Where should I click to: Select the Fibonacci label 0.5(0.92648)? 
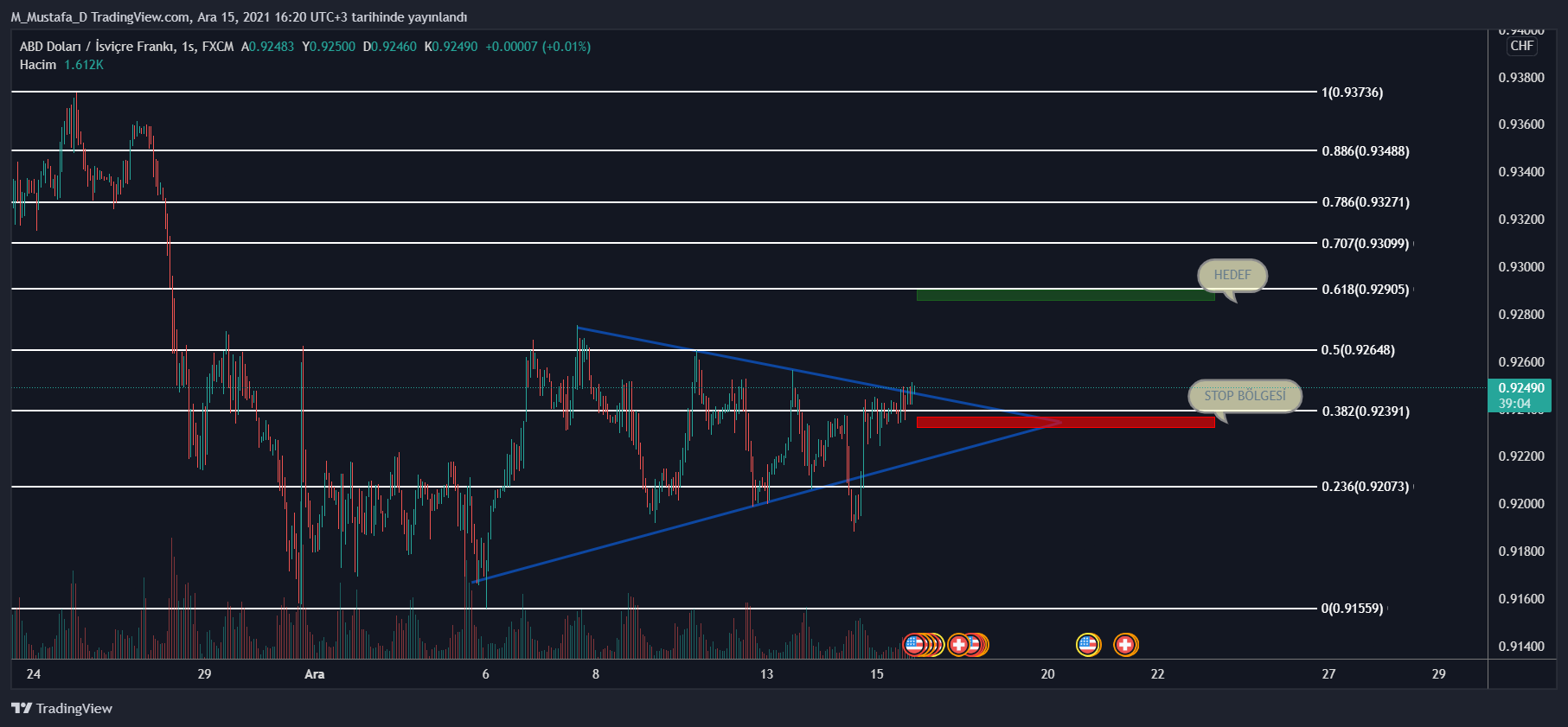click(1358, 350)
